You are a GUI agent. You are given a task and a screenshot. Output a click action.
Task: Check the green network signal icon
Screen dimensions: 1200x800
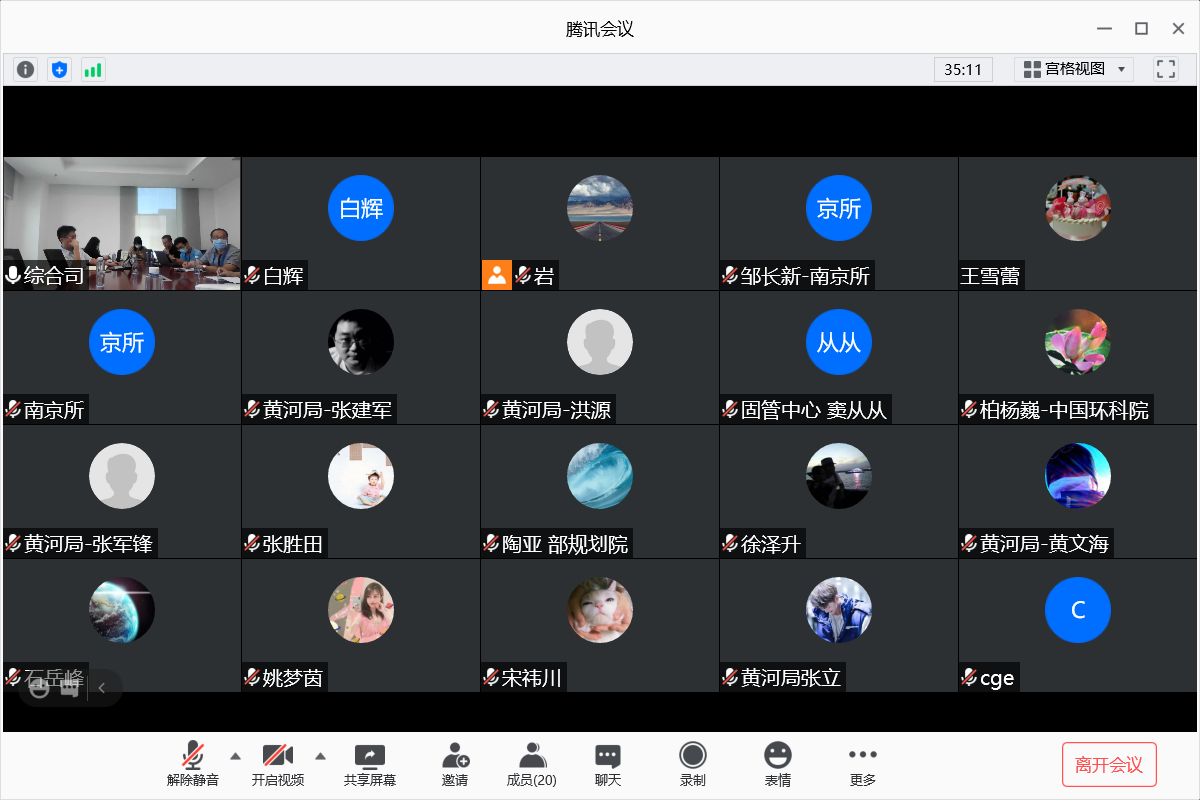[93, 70]
